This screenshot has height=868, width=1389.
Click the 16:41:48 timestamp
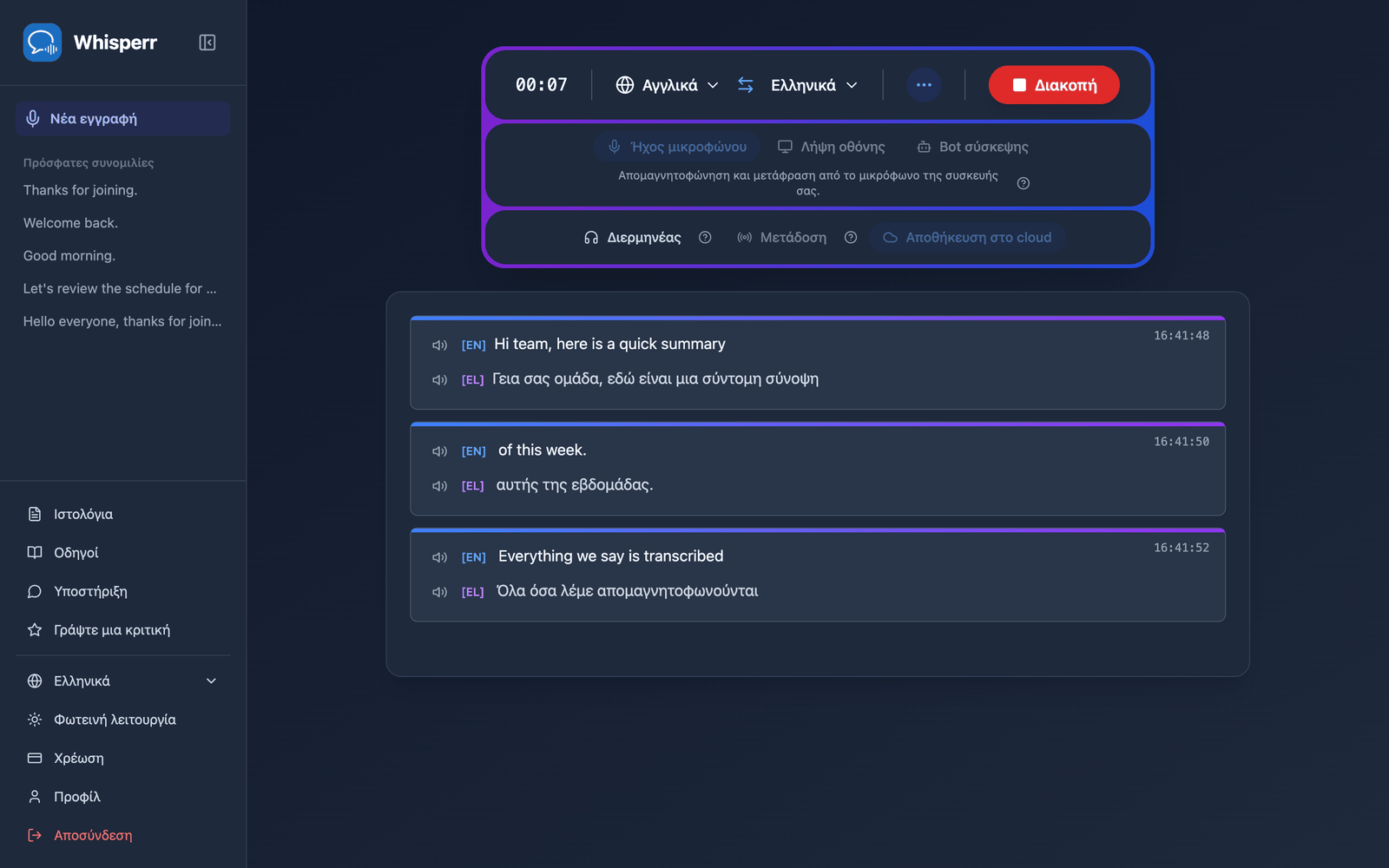[x=1181, y=336]
